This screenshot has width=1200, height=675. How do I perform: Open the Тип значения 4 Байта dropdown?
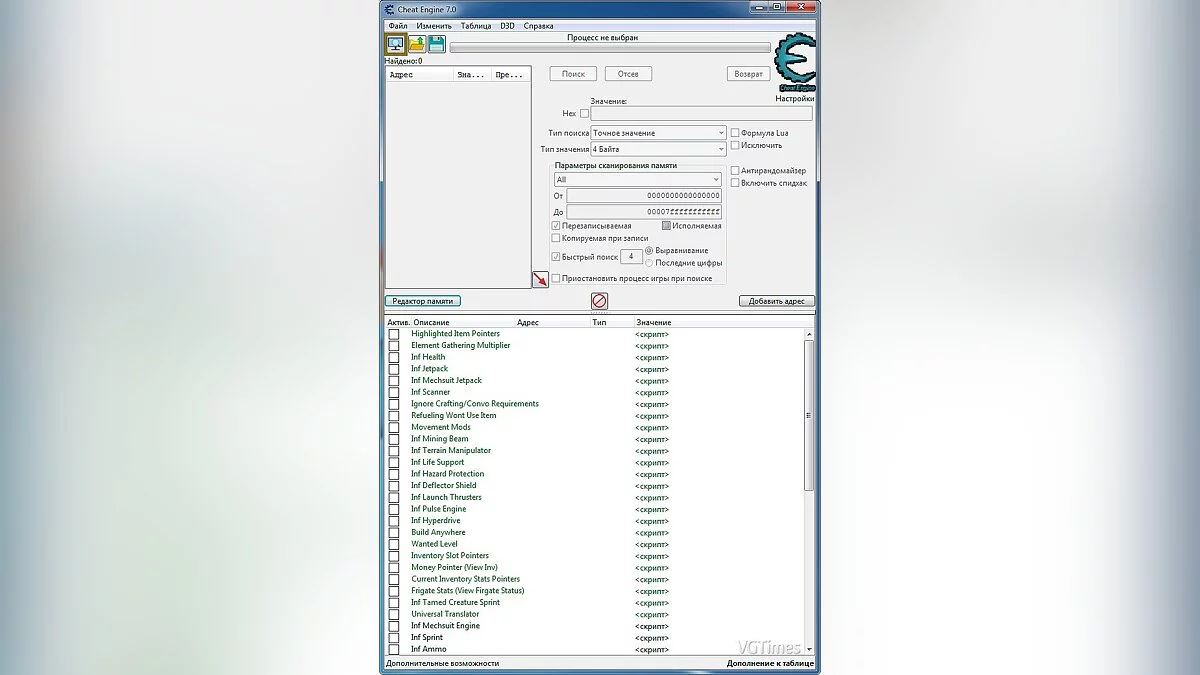658,149
